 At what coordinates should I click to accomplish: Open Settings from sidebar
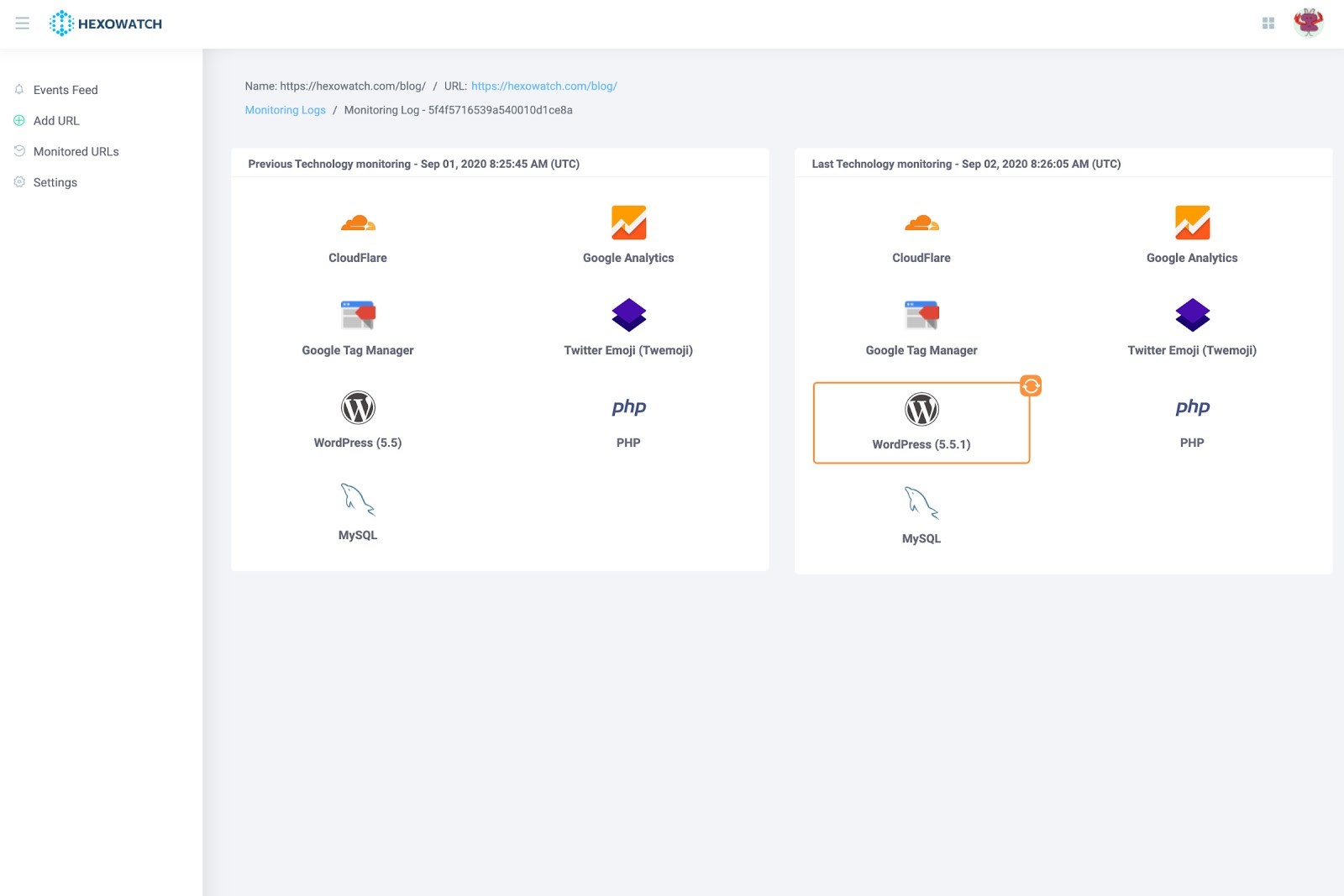point(55,182)
